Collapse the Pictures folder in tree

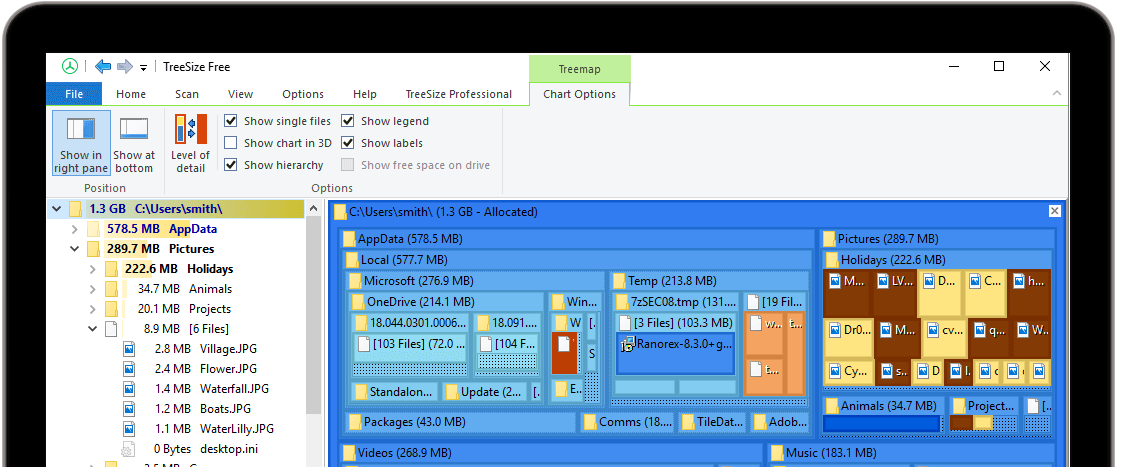[x=75, y=249]
